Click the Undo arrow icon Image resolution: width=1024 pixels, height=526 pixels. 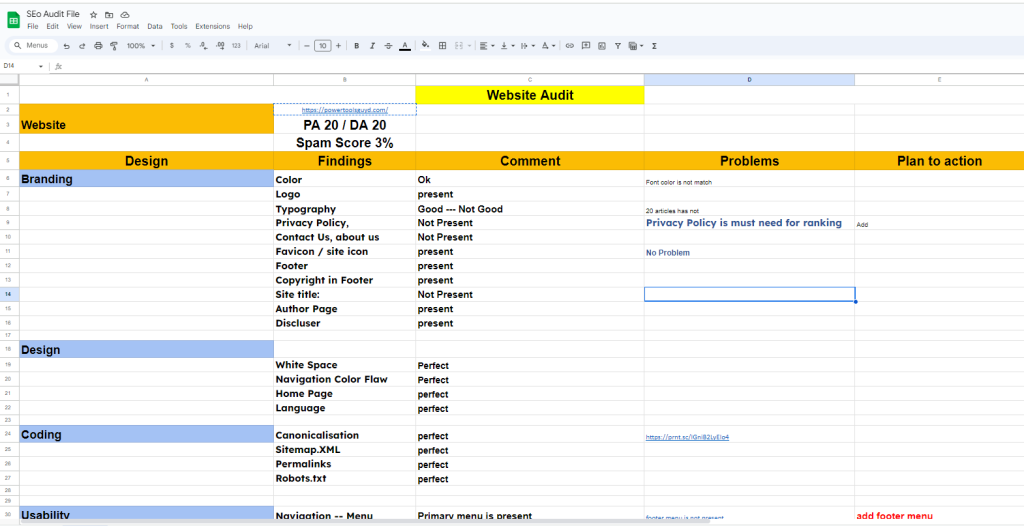(x=67, y=46)
